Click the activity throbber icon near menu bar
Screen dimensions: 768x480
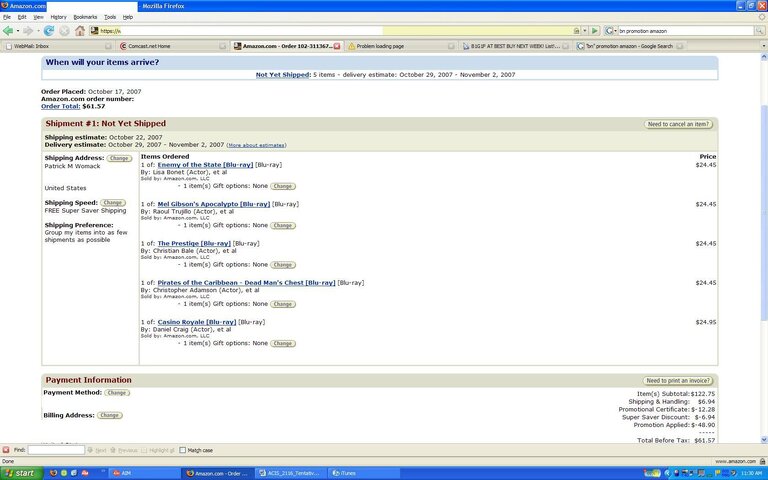pos(762,17)
